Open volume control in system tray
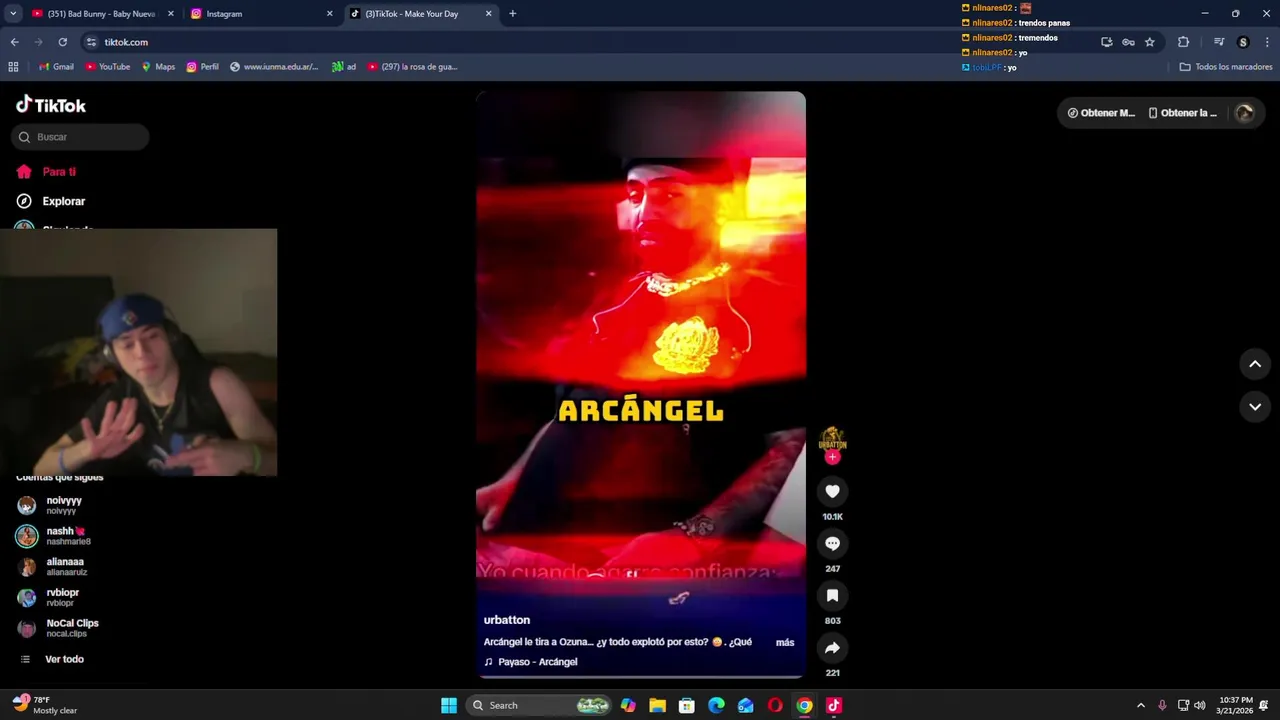This screenshot has height=720, width=1280. 1199,705
